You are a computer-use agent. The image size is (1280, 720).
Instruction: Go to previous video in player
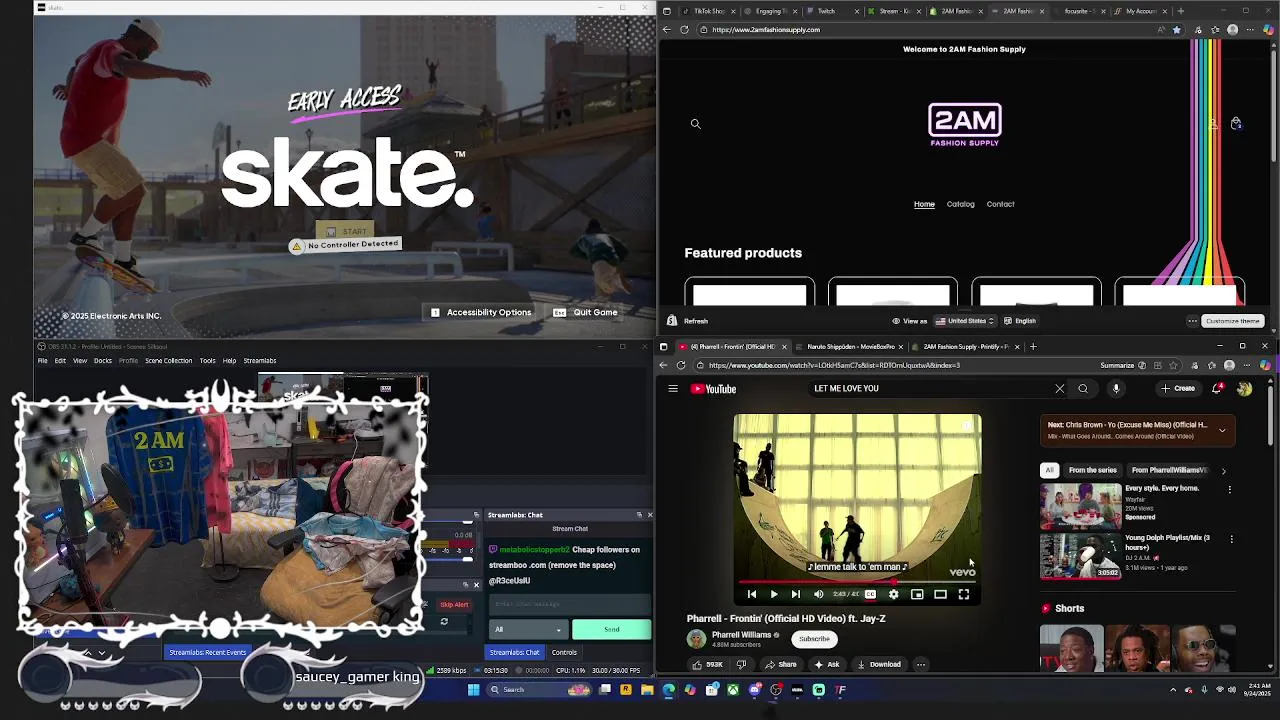coord(752,594)
